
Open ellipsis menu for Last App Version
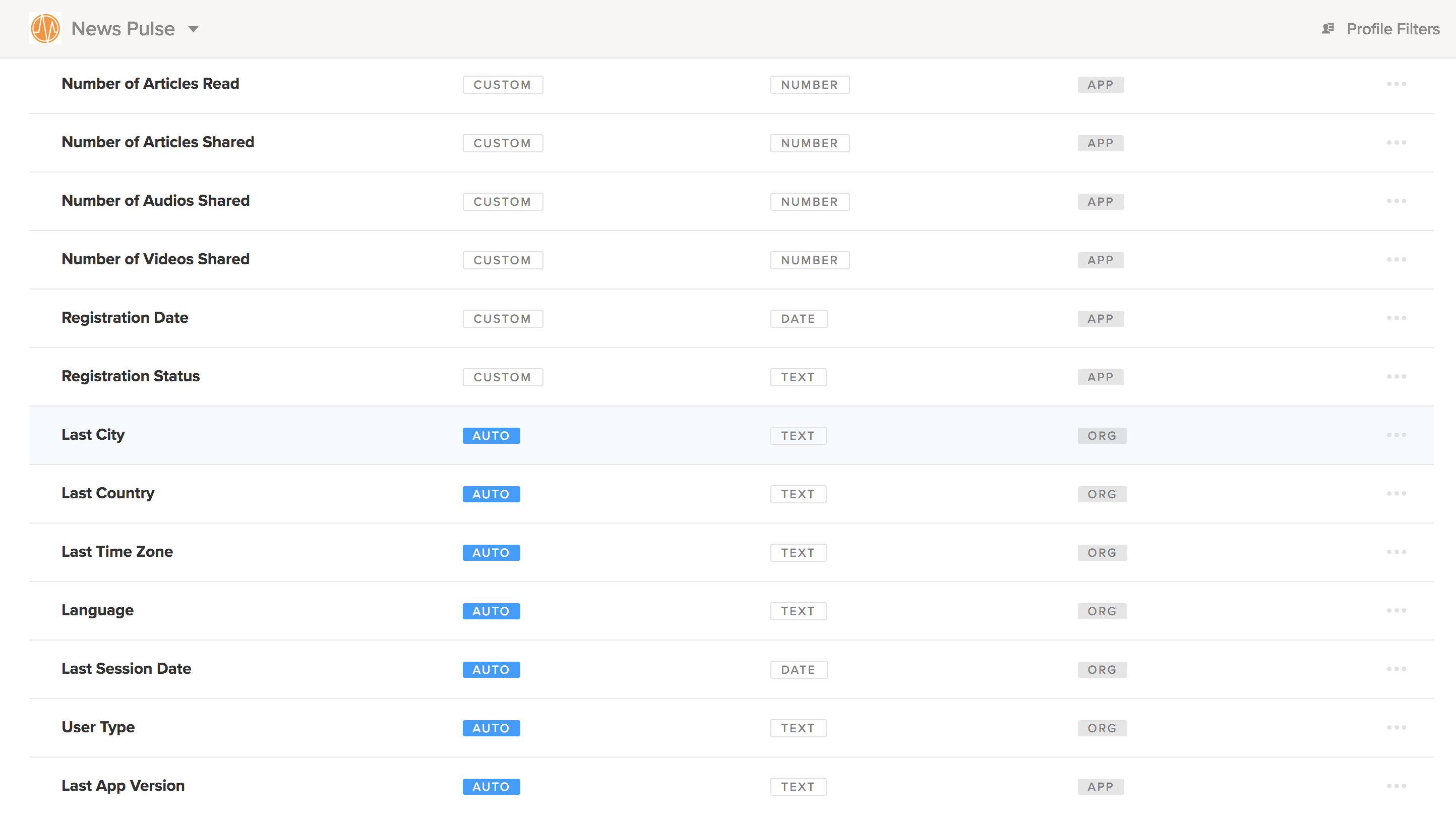pos(1396,786)
